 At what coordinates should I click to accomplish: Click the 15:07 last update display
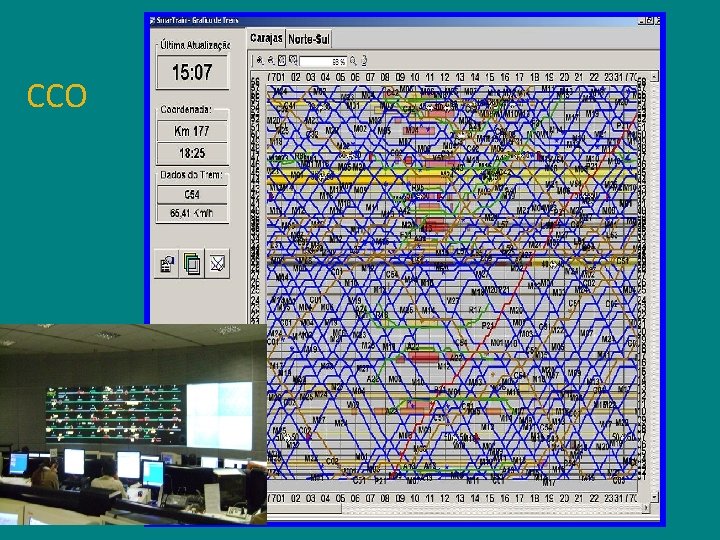pos(192,72)
